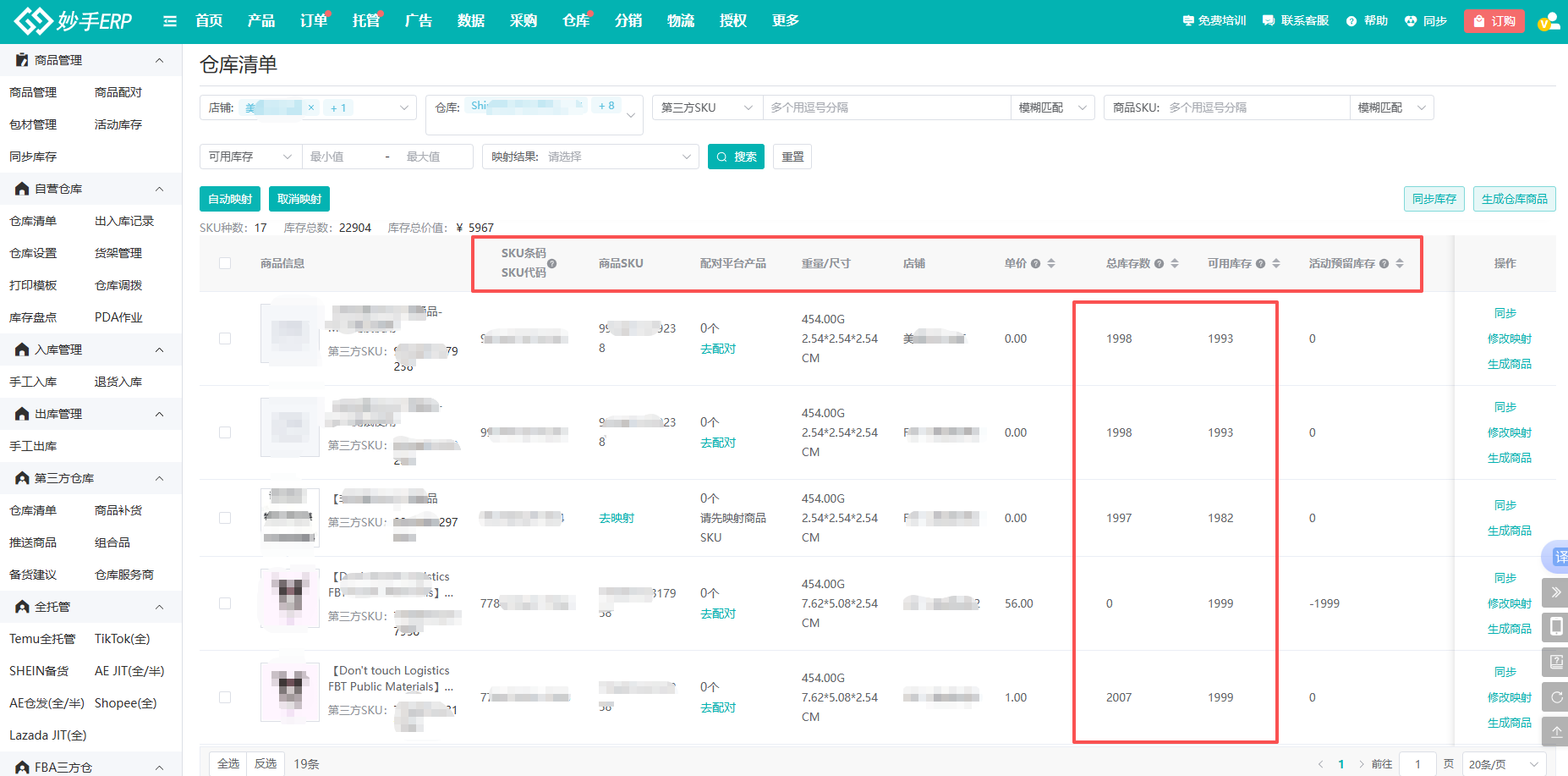Check the third product row checkbox
Viewport: 1568px width, 776px height.
tap(225, 518)
